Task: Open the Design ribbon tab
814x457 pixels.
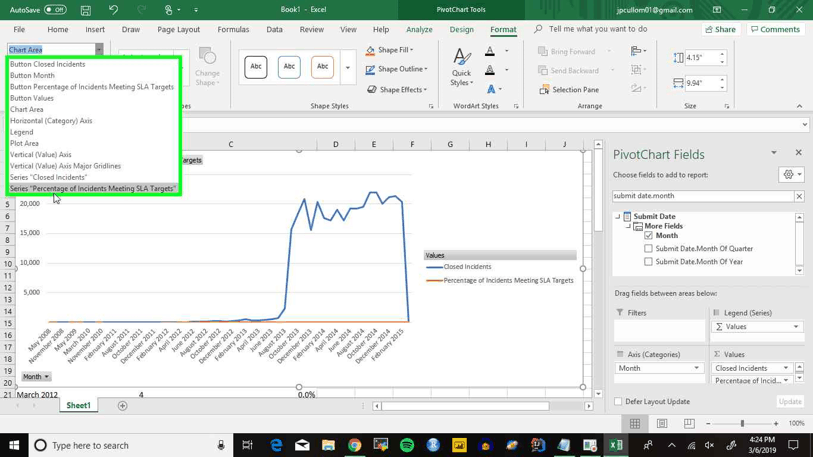Action: tap(462, 30)
